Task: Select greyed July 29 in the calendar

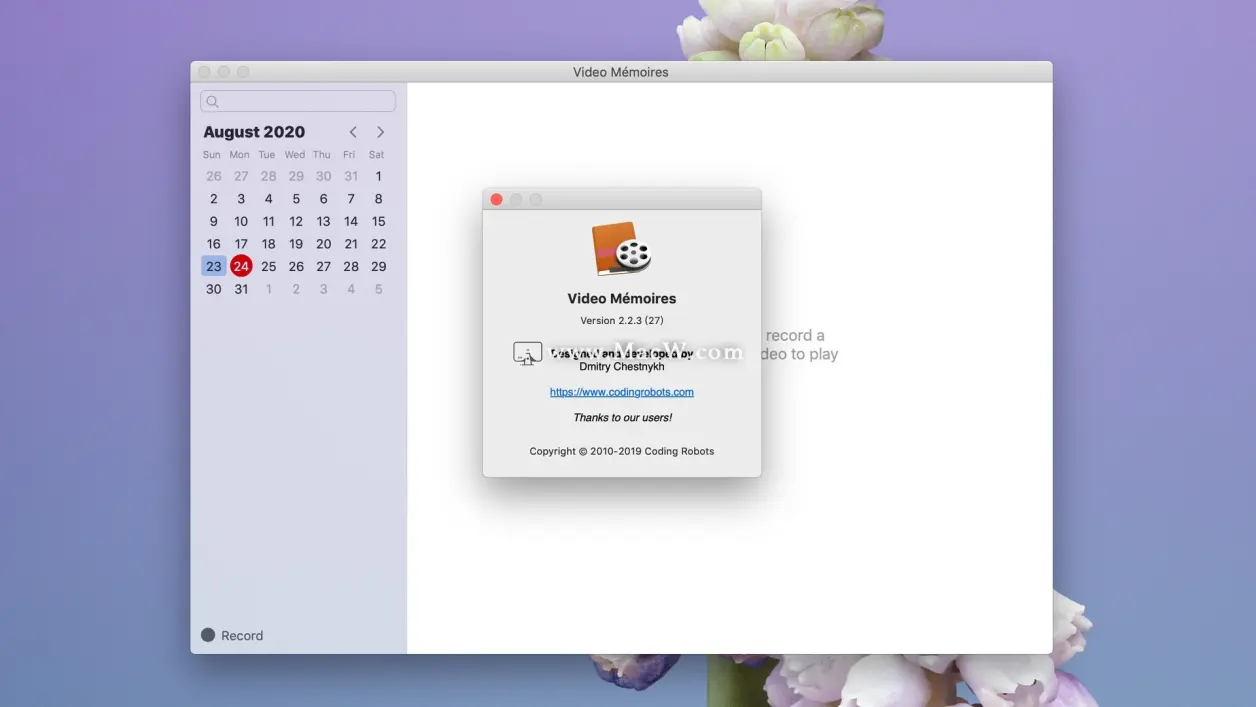Action: point(296,176)
